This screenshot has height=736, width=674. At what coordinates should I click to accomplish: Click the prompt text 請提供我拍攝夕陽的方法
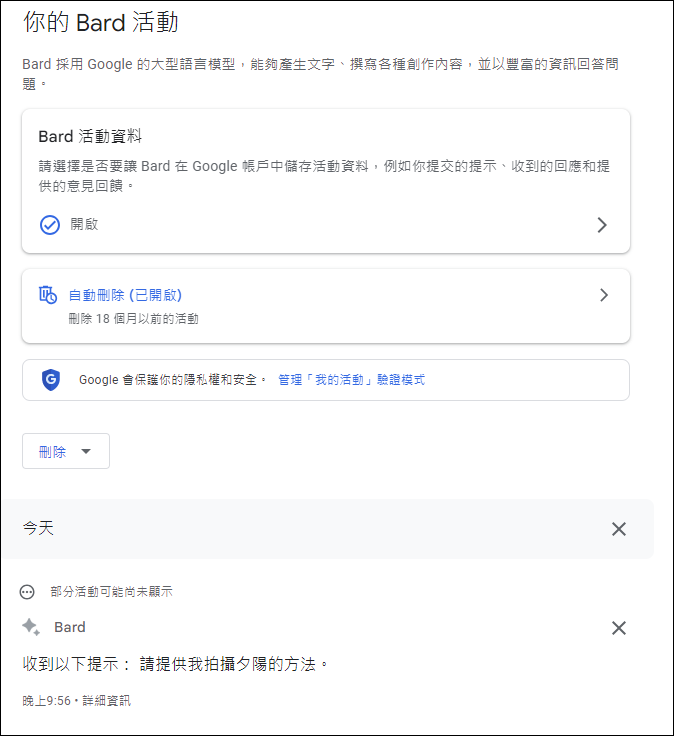[228, 664]
